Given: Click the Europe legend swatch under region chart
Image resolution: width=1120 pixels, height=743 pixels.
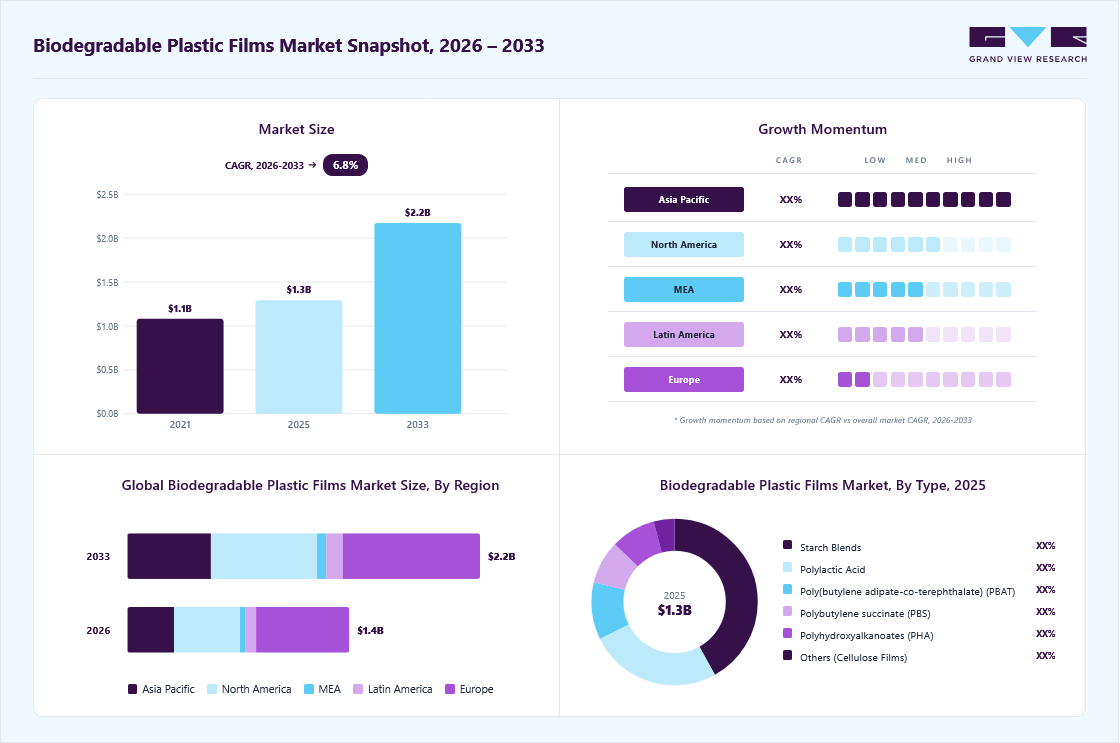Looking at the screenshot, I should (450, 689).
